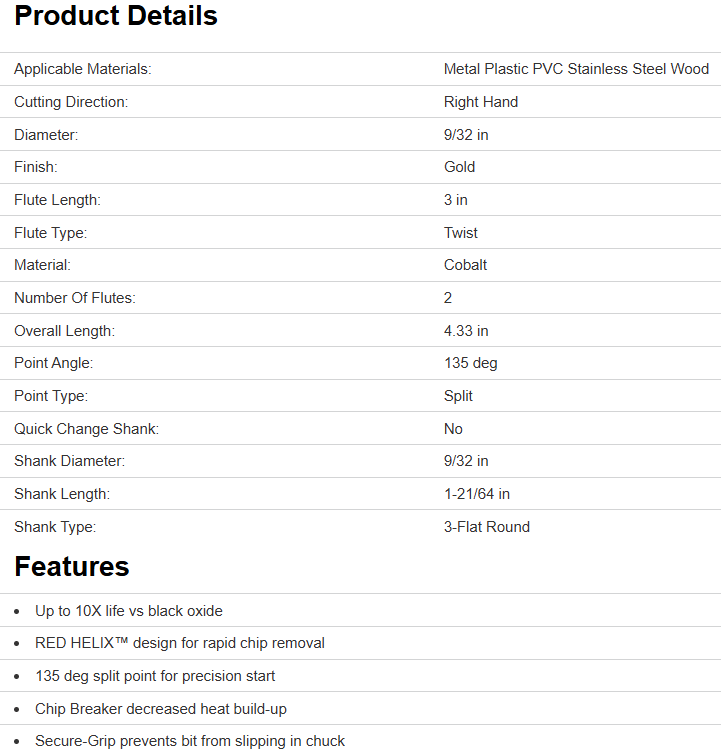Screen dimensions: 721x752
Task: Click the Product Details heading
Action: pyautogui.click(x=116, y=17)
